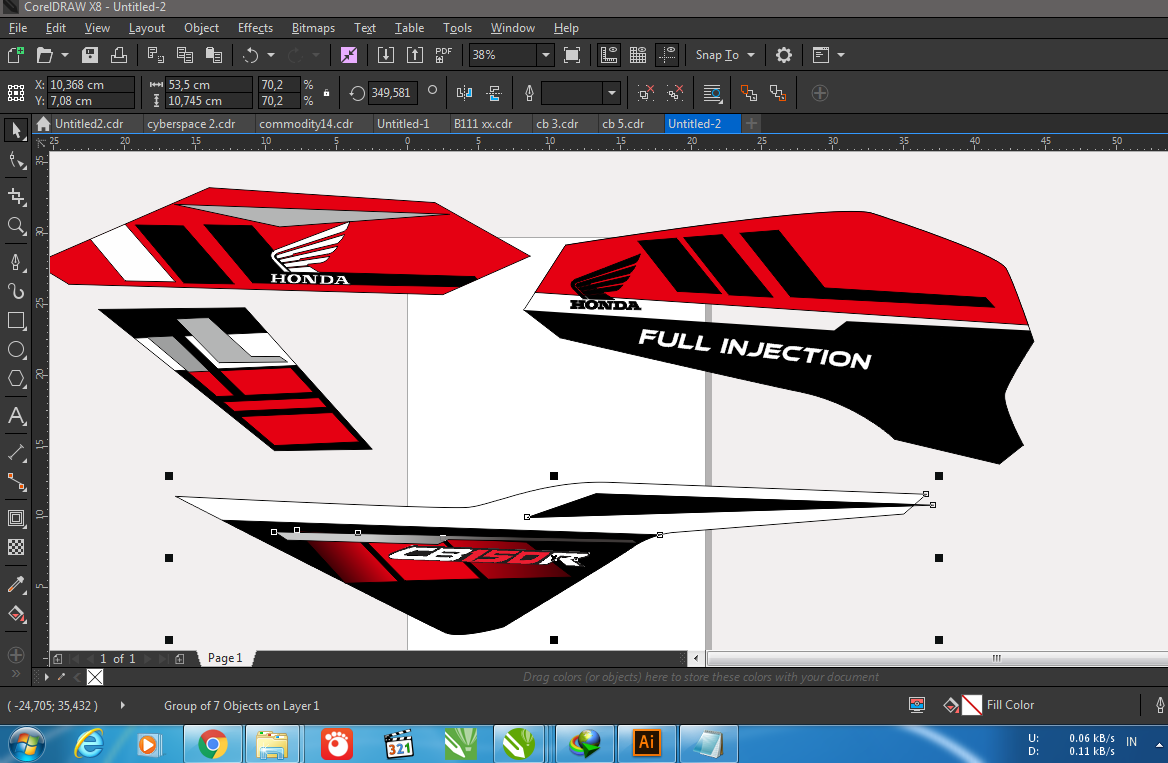Click the Export icon
This screenshot has width=1168, height=763.
[414, 55]
